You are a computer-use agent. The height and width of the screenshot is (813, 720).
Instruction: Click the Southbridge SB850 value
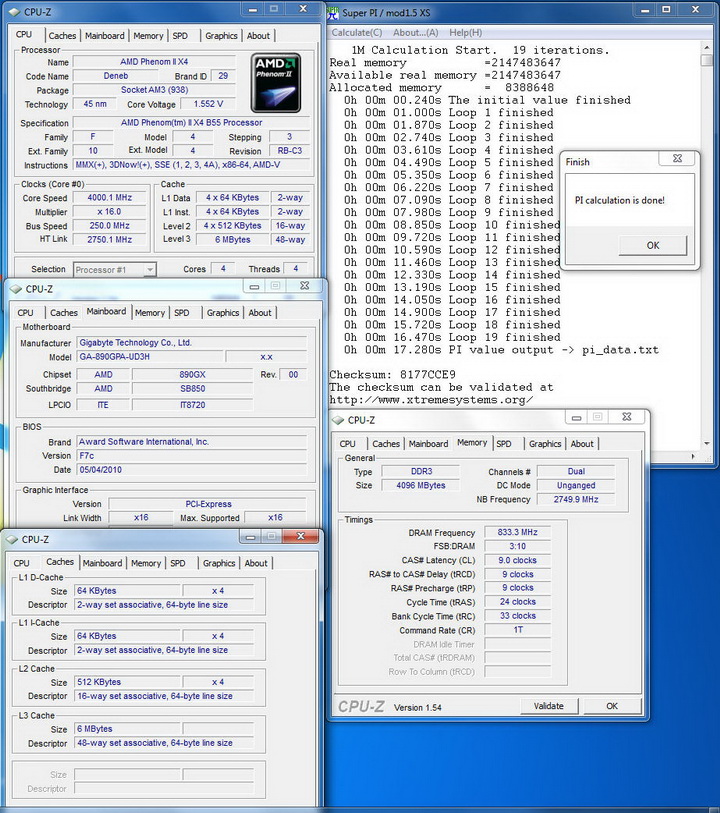192,388
